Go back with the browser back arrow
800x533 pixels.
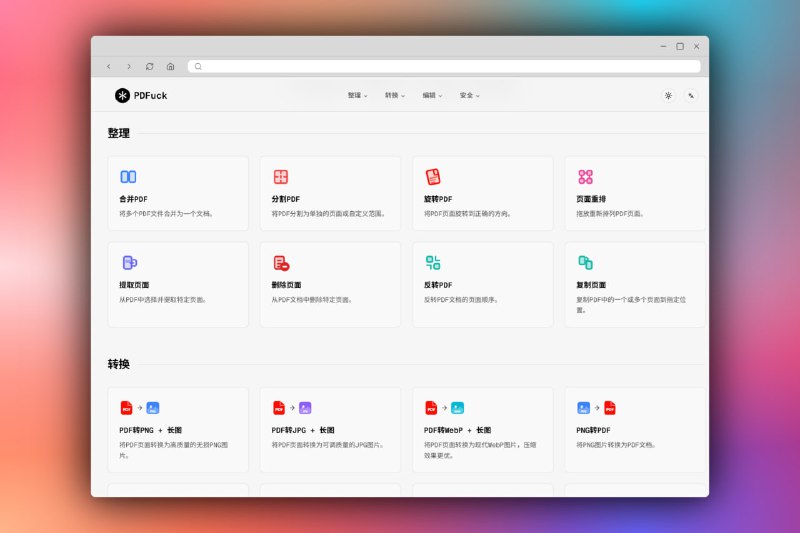pyautogui.click(x=109, y=66)
